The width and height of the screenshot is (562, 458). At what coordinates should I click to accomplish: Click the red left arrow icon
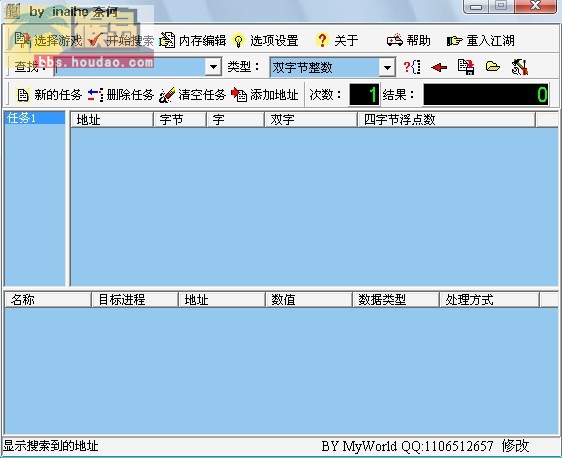click(x=439, y=67)
